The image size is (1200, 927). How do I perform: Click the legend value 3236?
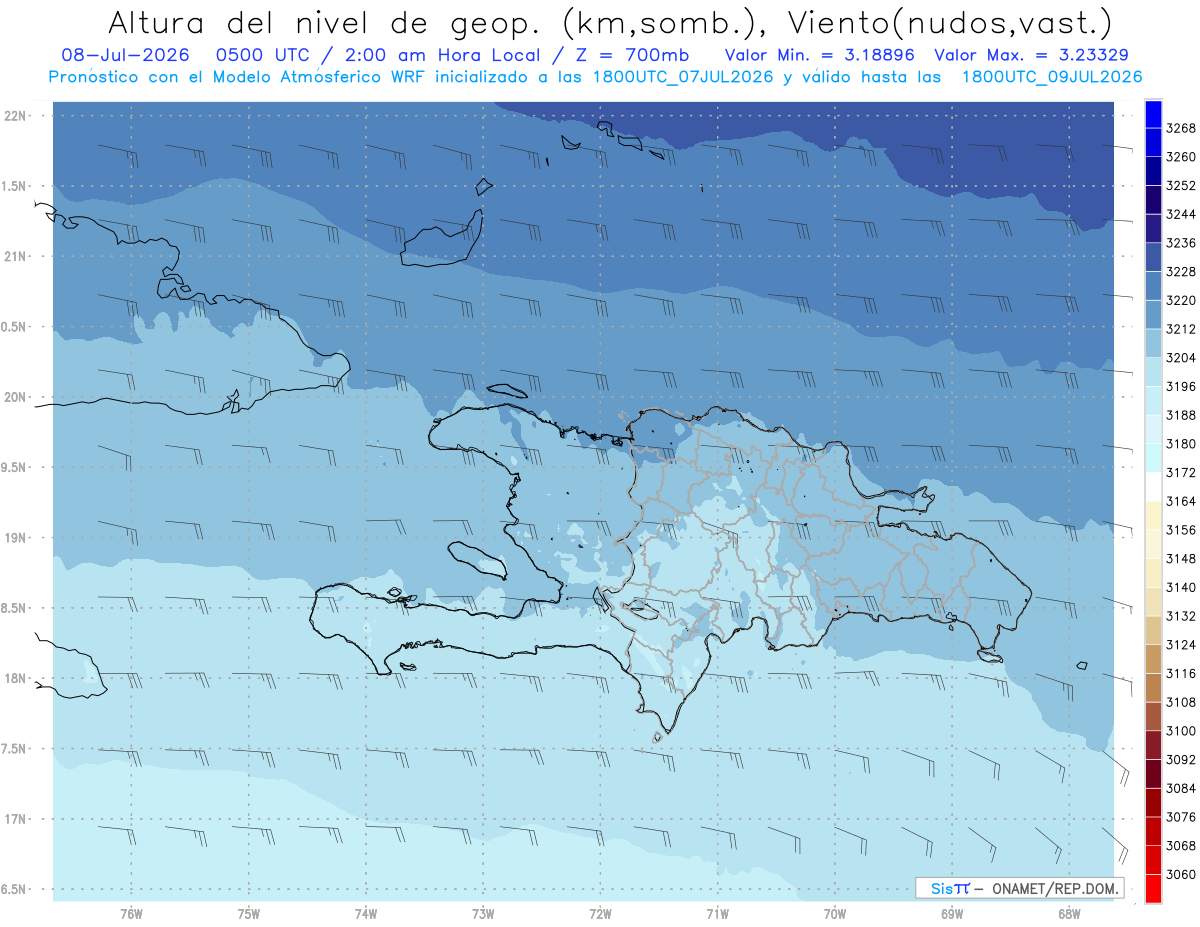(x=1181, y=243)
